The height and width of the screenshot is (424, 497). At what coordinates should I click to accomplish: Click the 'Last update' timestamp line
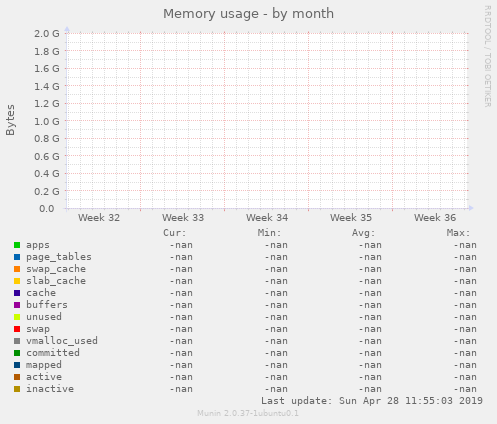372,401
